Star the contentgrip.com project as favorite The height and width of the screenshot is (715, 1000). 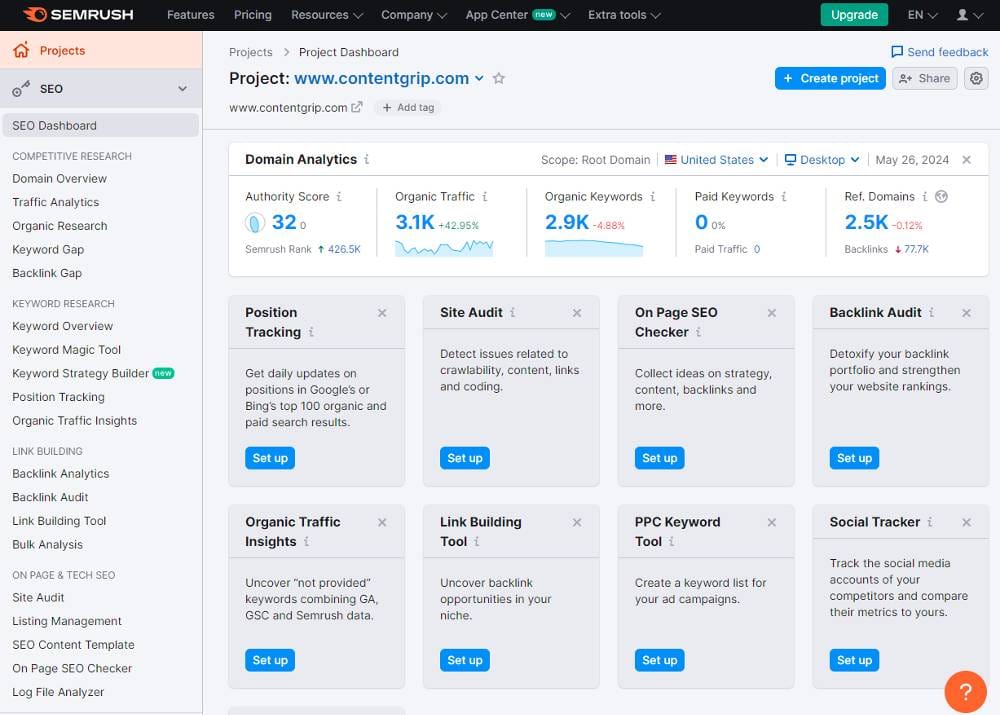point(499,78)
